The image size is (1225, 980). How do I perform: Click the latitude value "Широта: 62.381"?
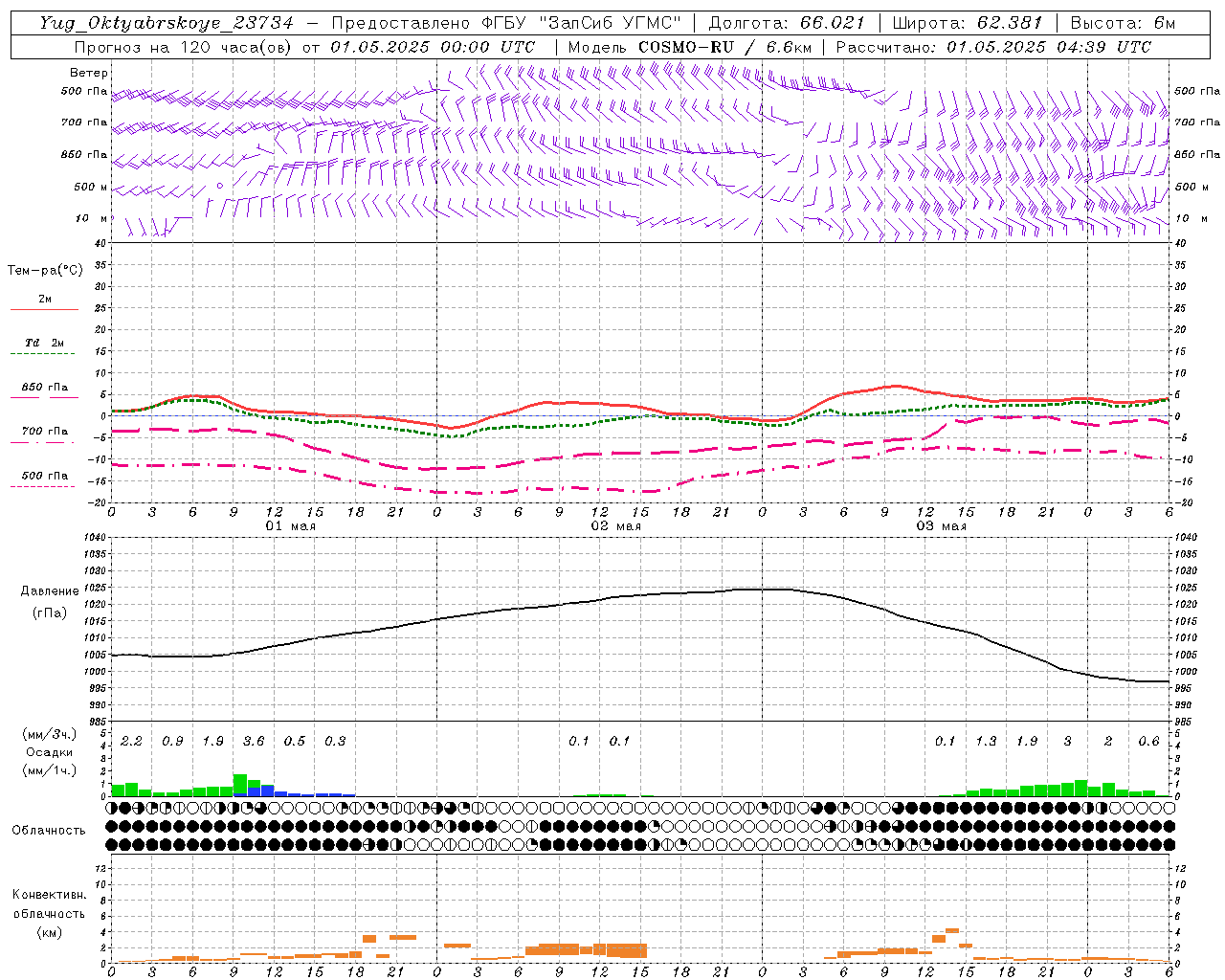tap(967, 23)
